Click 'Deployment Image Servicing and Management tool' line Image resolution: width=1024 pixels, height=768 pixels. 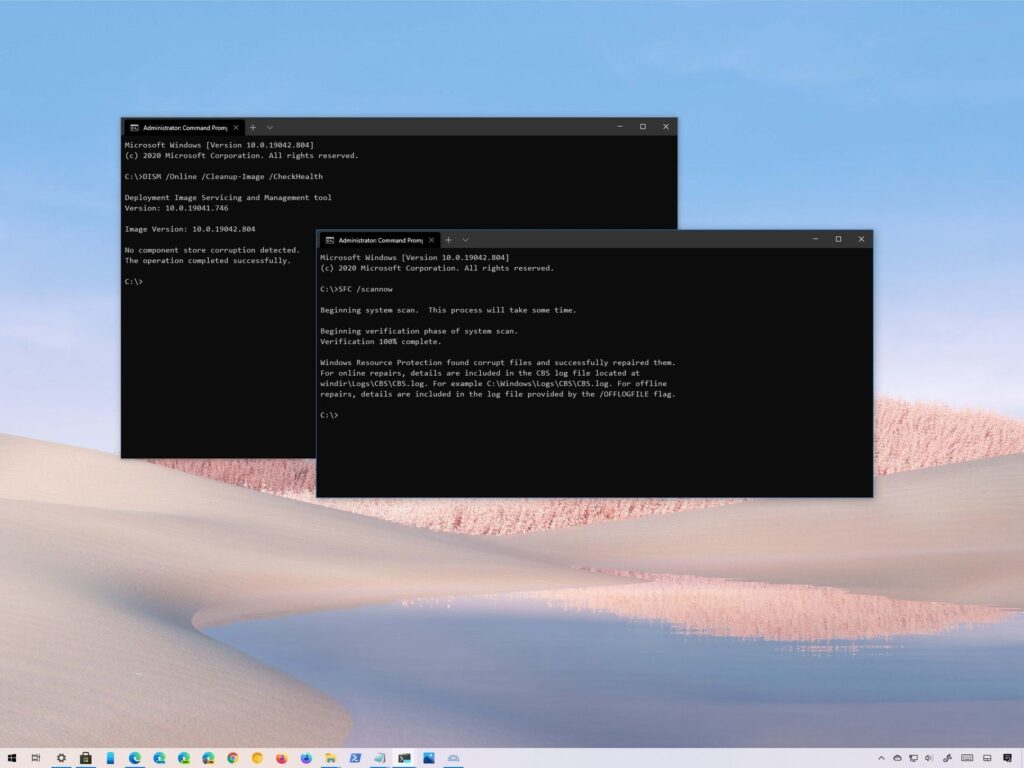point(228,197)
